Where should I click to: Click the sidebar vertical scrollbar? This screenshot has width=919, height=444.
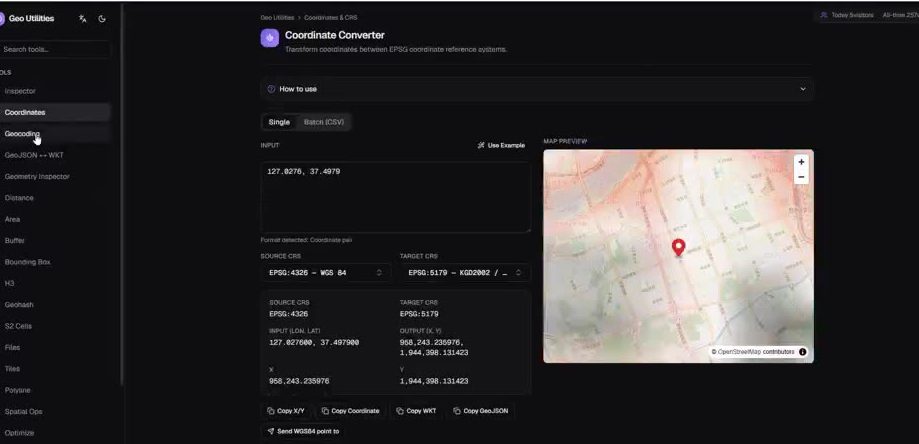[x=122, y=193]
